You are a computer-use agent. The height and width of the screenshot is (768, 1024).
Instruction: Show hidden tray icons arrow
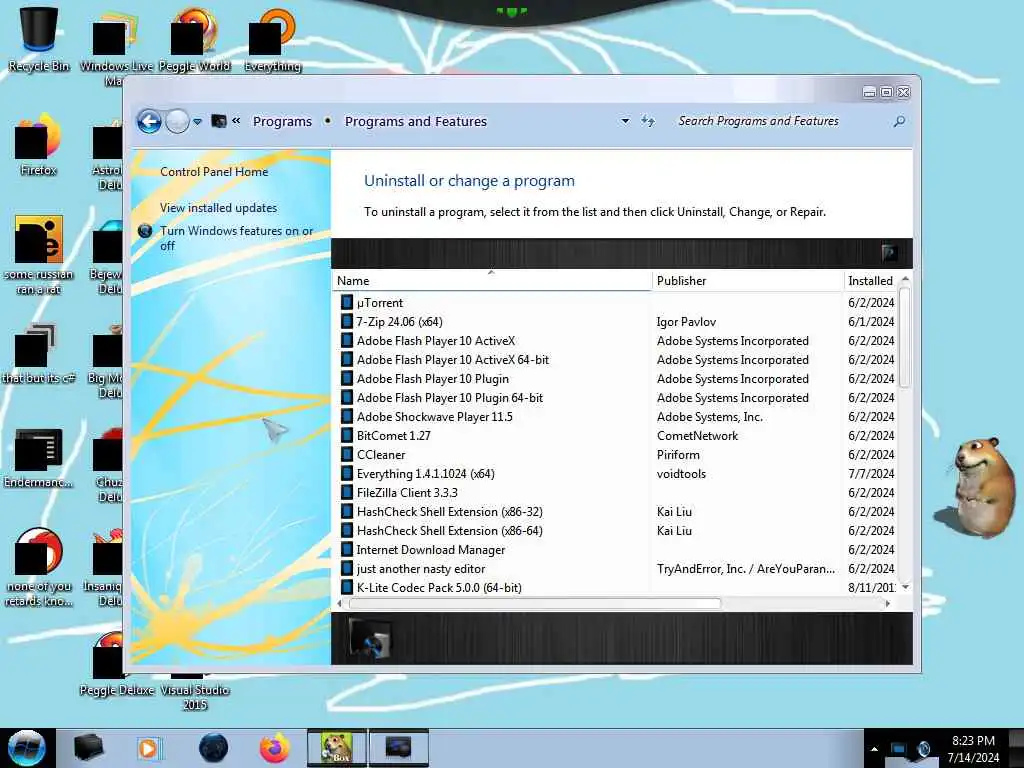click(x=874, y=748)
